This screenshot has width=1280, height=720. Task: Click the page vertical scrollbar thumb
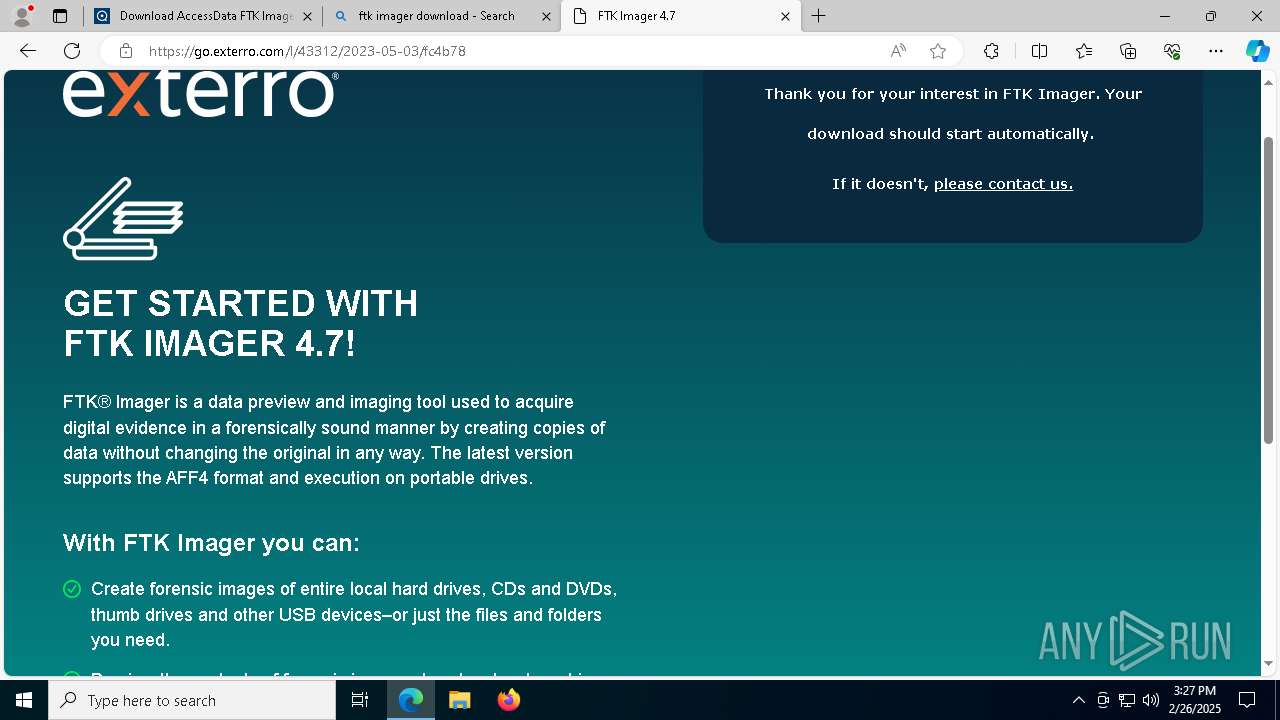click(x=1268, y=290)
